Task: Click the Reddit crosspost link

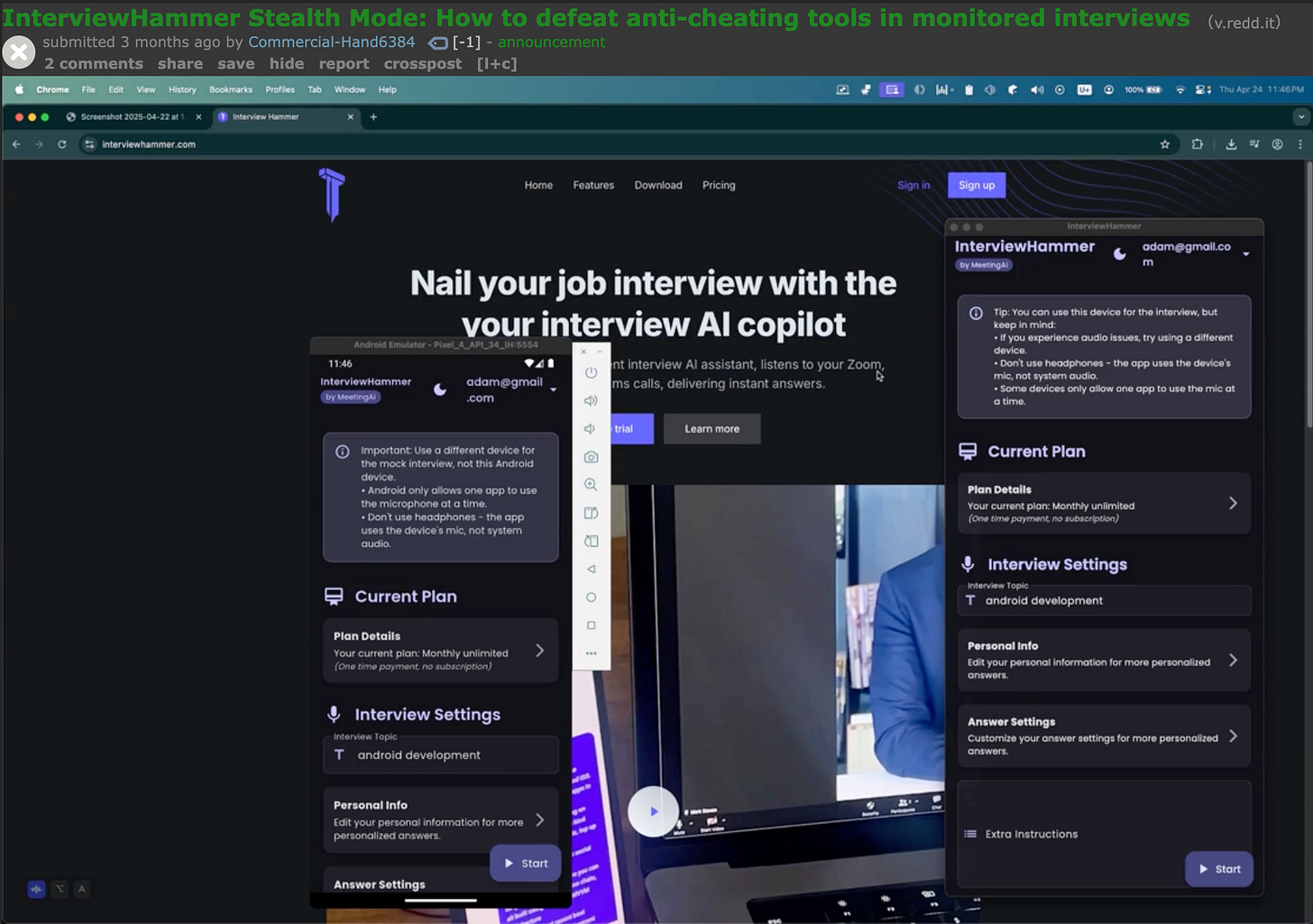Action: pyautogui.click(x=423, y=64)
